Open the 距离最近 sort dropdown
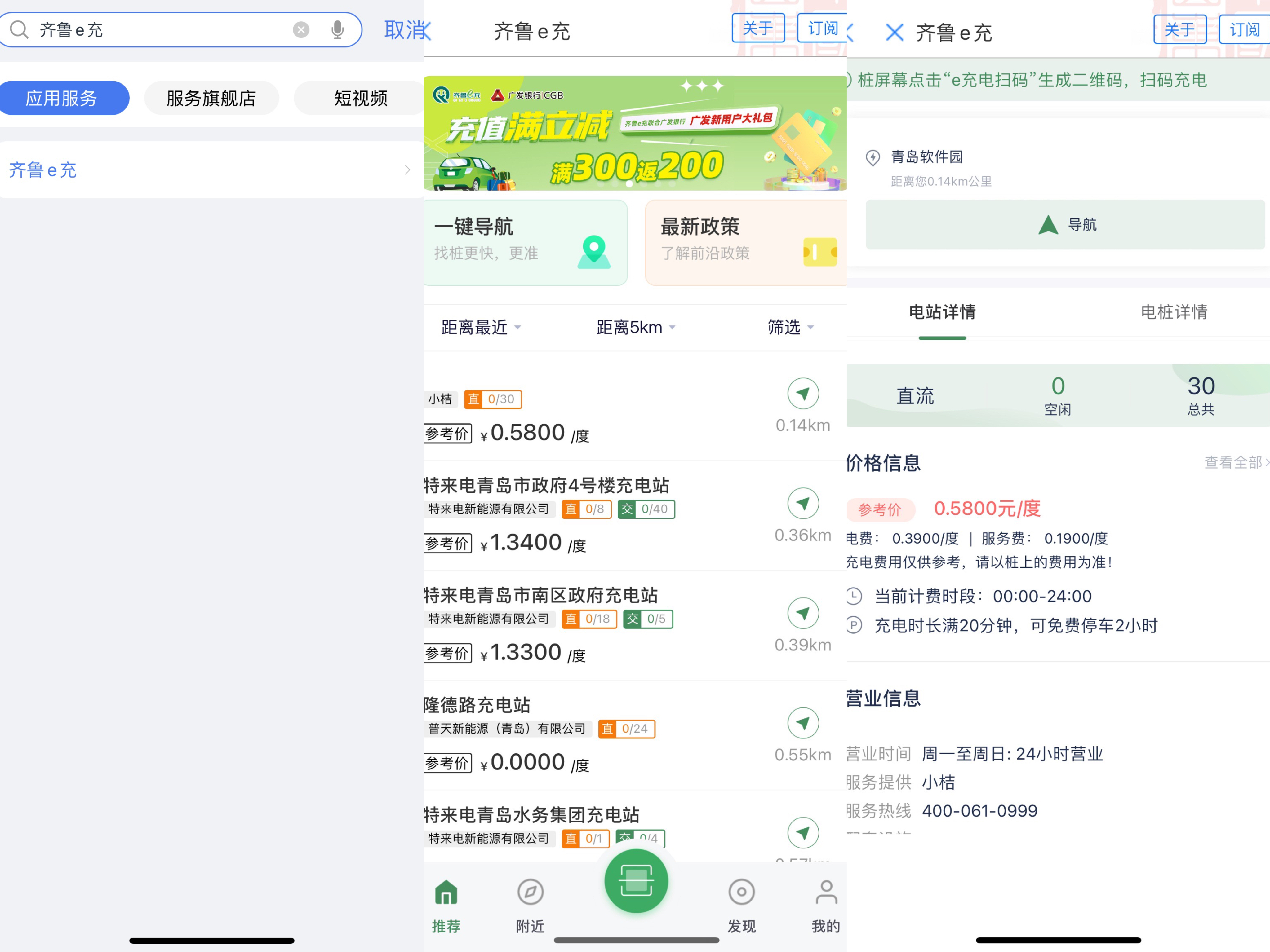Screen dimensions: 1270x952 coord(481,327)
